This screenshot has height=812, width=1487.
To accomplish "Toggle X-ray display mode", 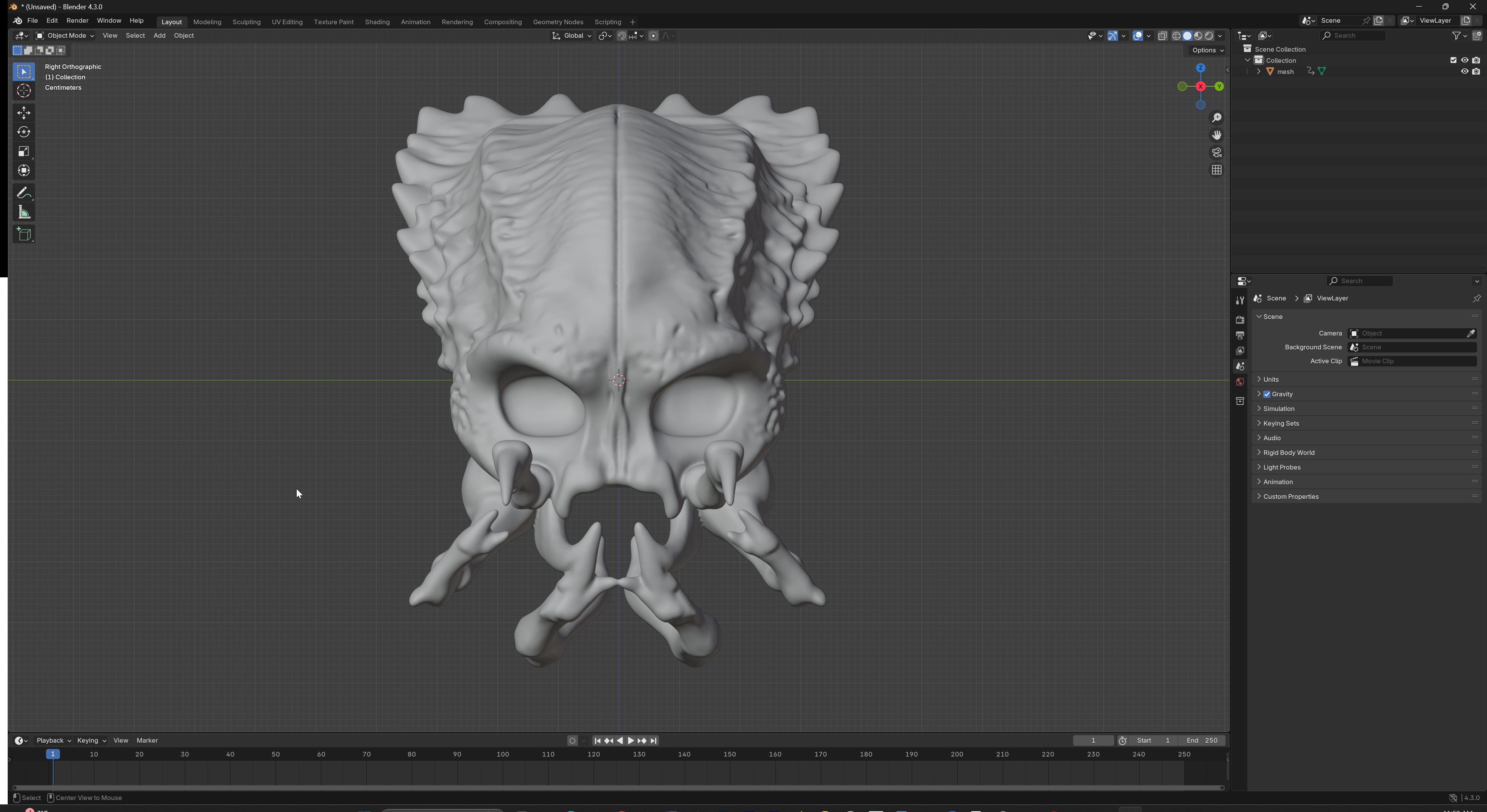I will pyautogui.click(x=1162, y=36).
